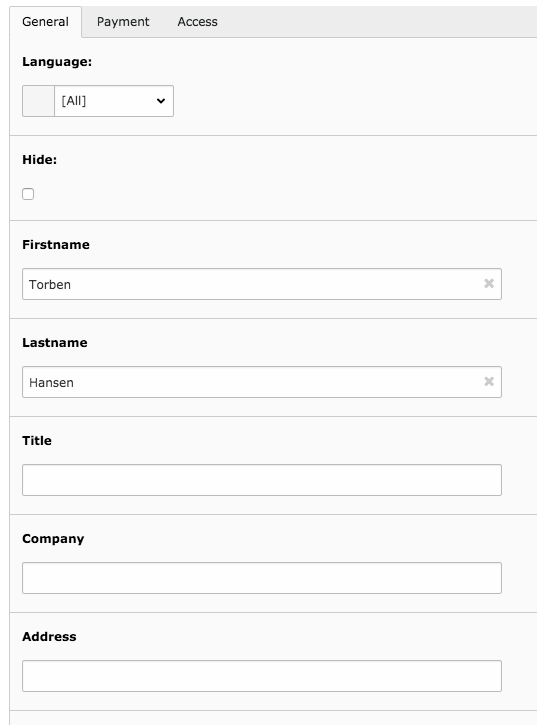Click the Title label
Image resolution: width=537 pixels, height=725 pixels.
click(x=37, y=441)
